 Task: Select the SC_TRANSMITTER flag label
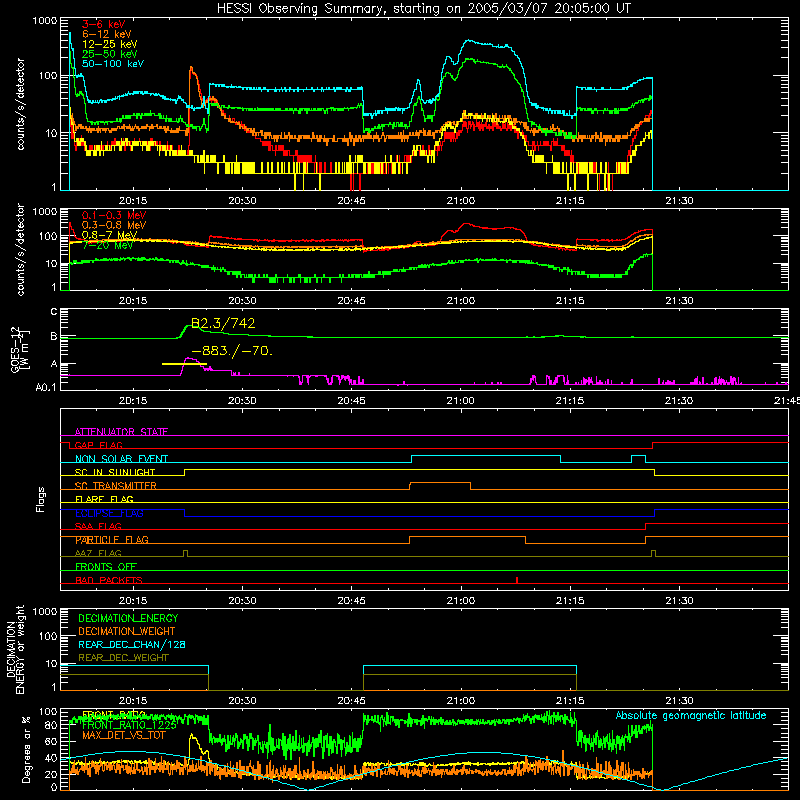point(116,485)
